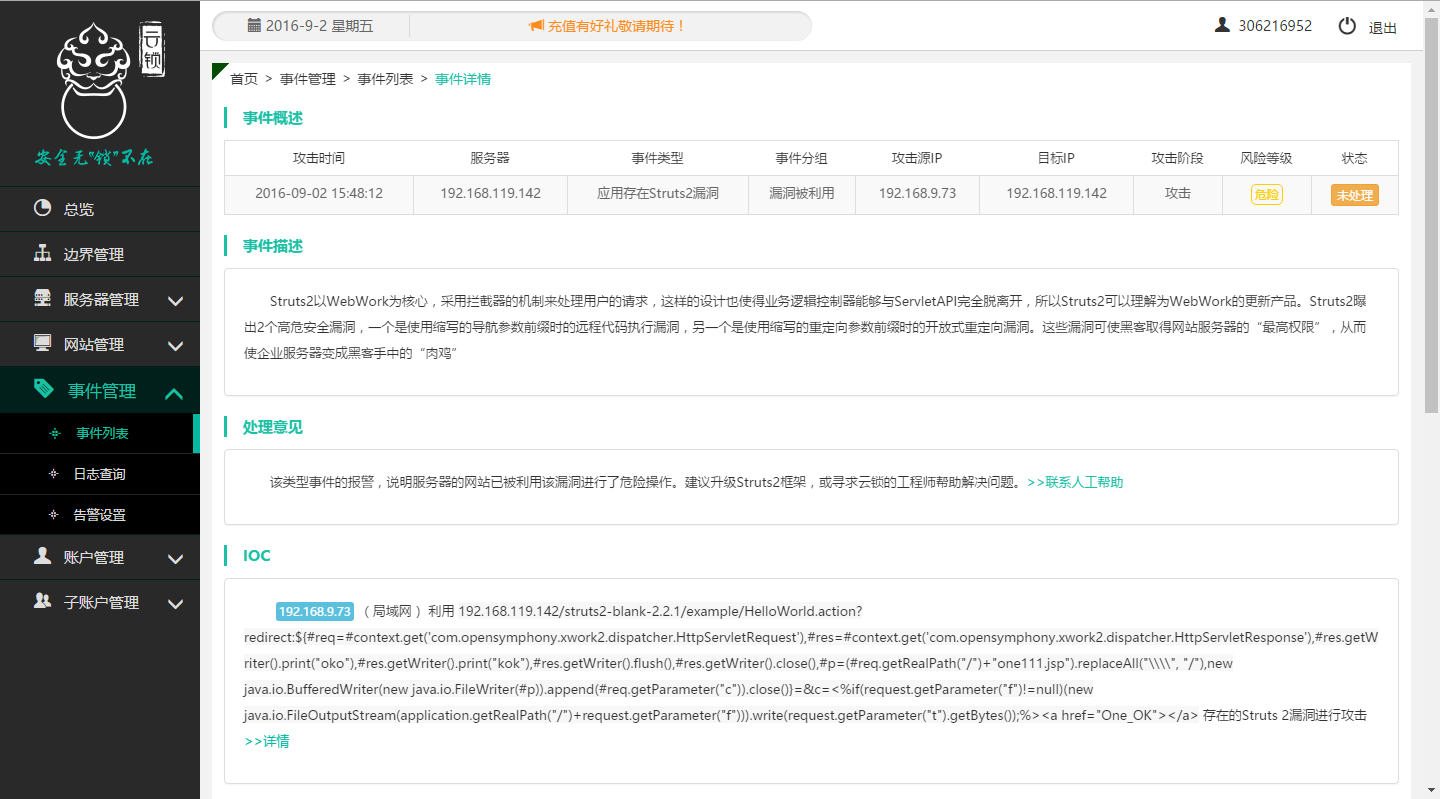Click the 状态 column header
The height and width of the screenshot is (799, 1440).
tap(1355, 158)
